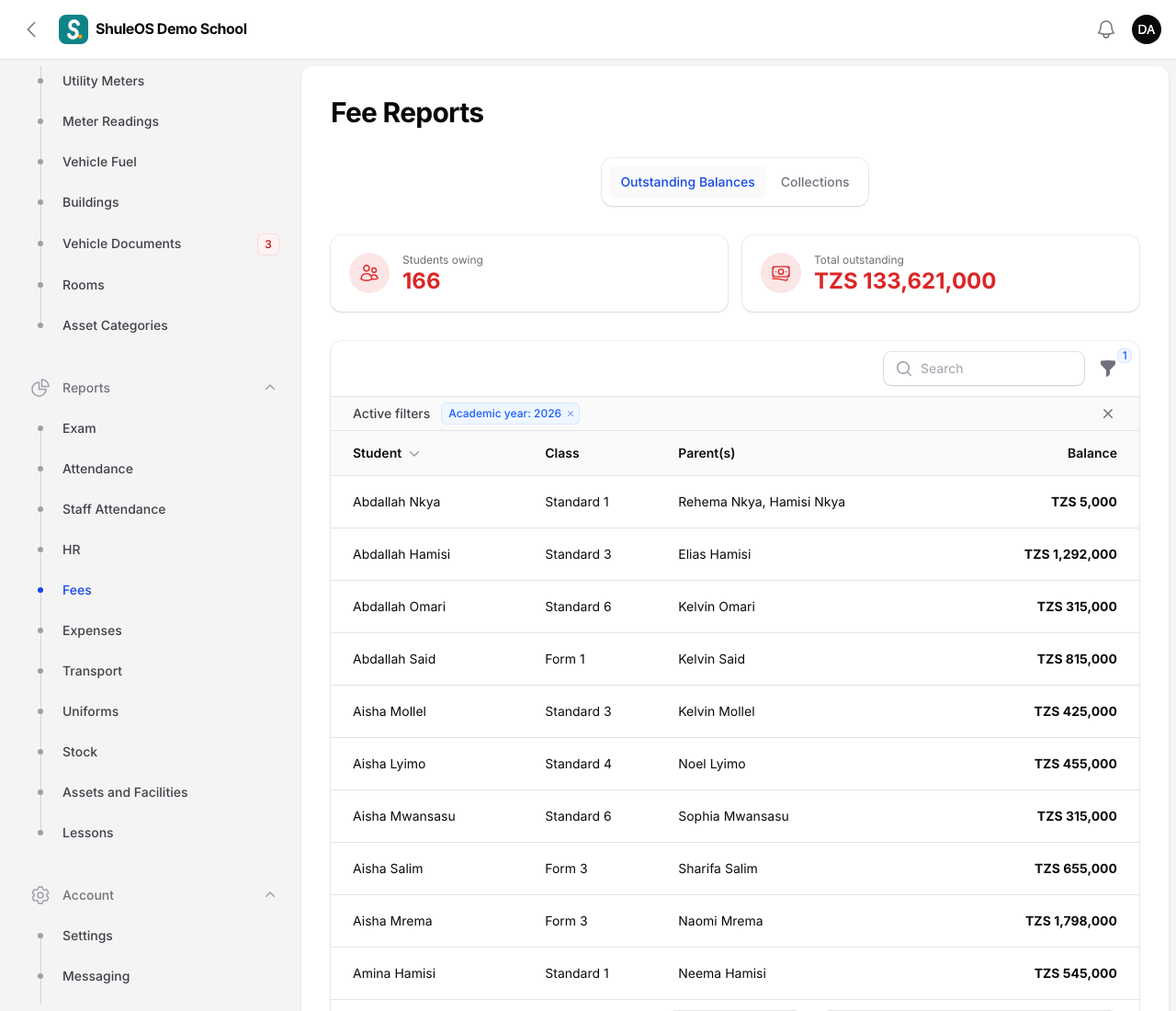This screenshot has width=1176, height=1011.
Task: Click the Account gear icon
Action: (40, 895)
